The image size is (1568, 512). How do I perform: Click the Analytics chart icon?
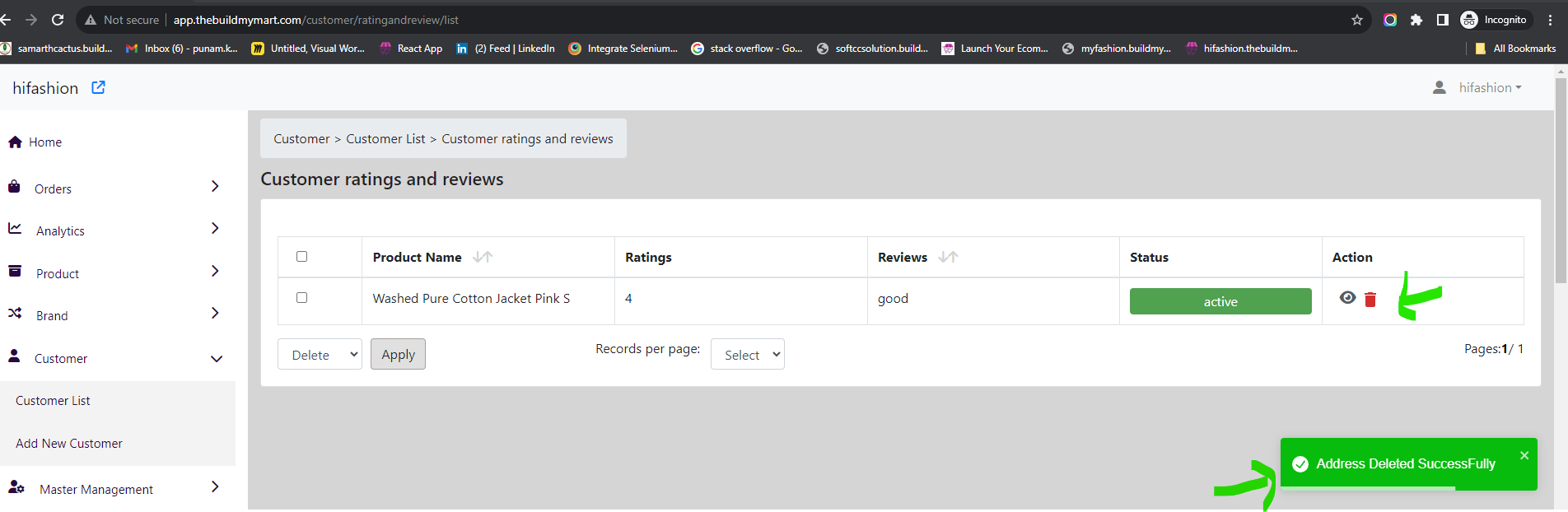pyautogui.click(x=15, y=229)
